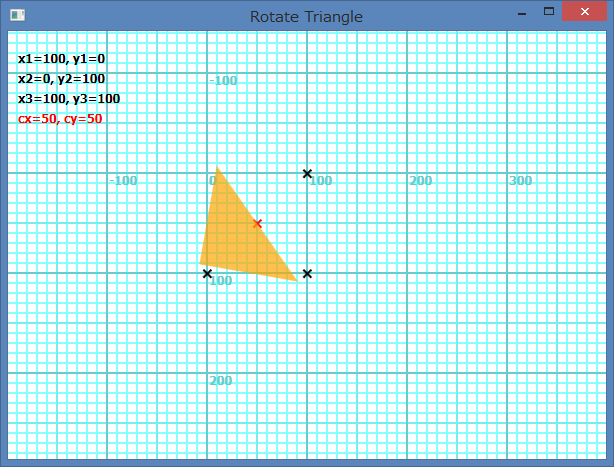
Task: Click the '200' label on the vertical axis
Action: [x=220, y=380]
